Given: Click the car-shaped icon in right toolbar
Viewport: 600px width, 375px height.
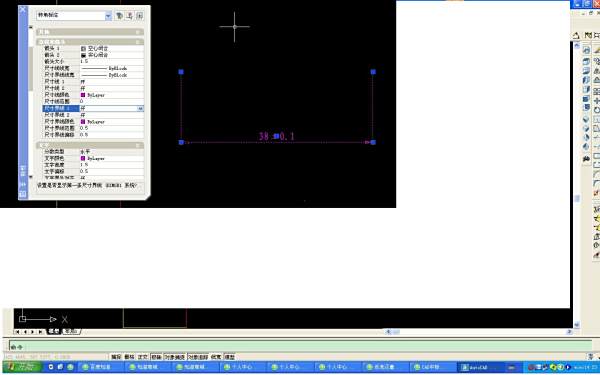Looking at the screenshot, I should [586, 158].
